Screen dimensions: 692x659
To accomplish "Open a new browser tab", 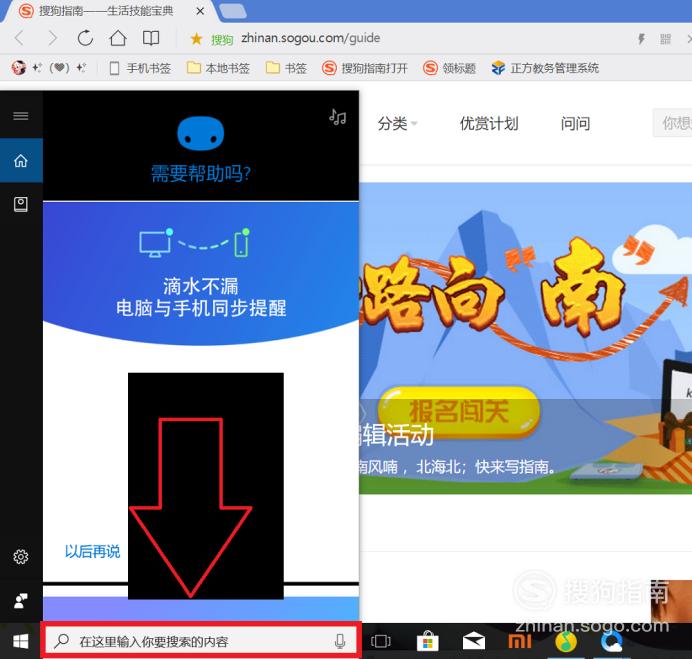I will [x=233, y=11].
